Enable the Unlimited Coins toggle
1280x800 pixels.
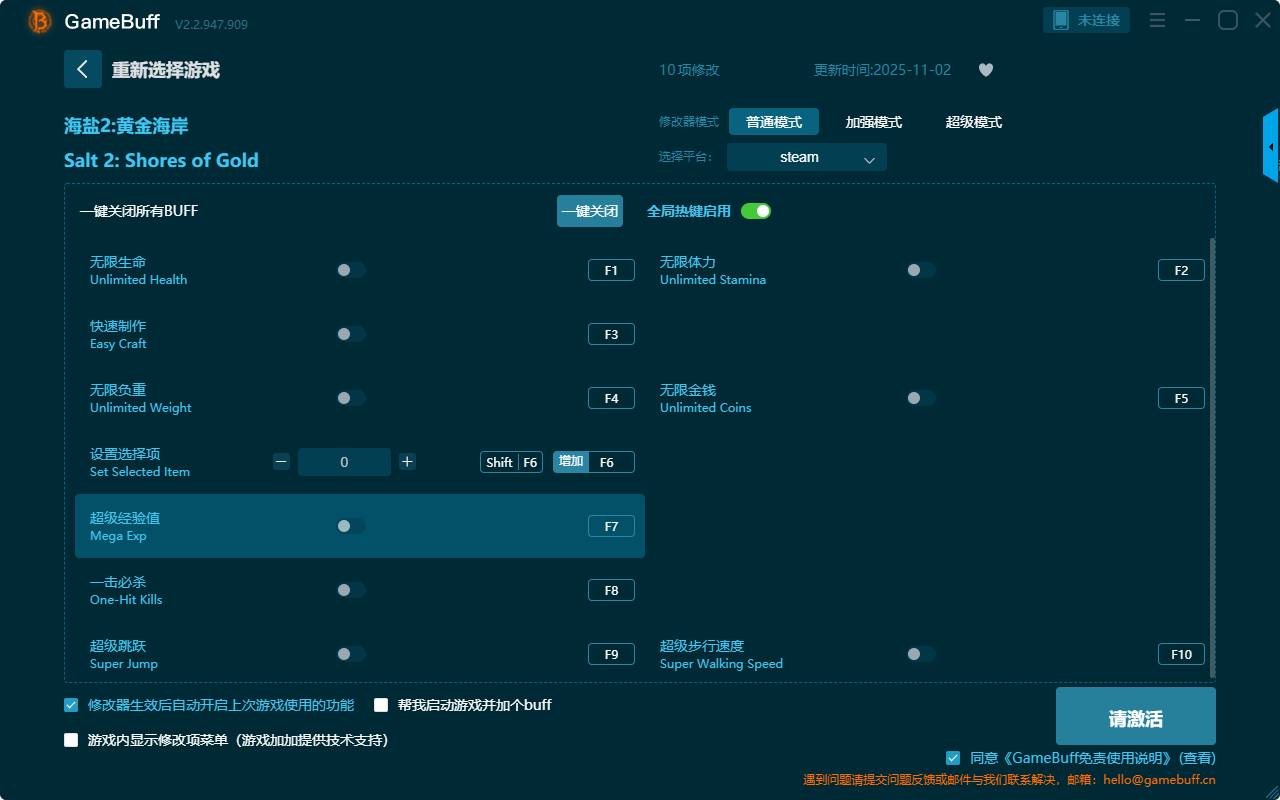point(920,398)
